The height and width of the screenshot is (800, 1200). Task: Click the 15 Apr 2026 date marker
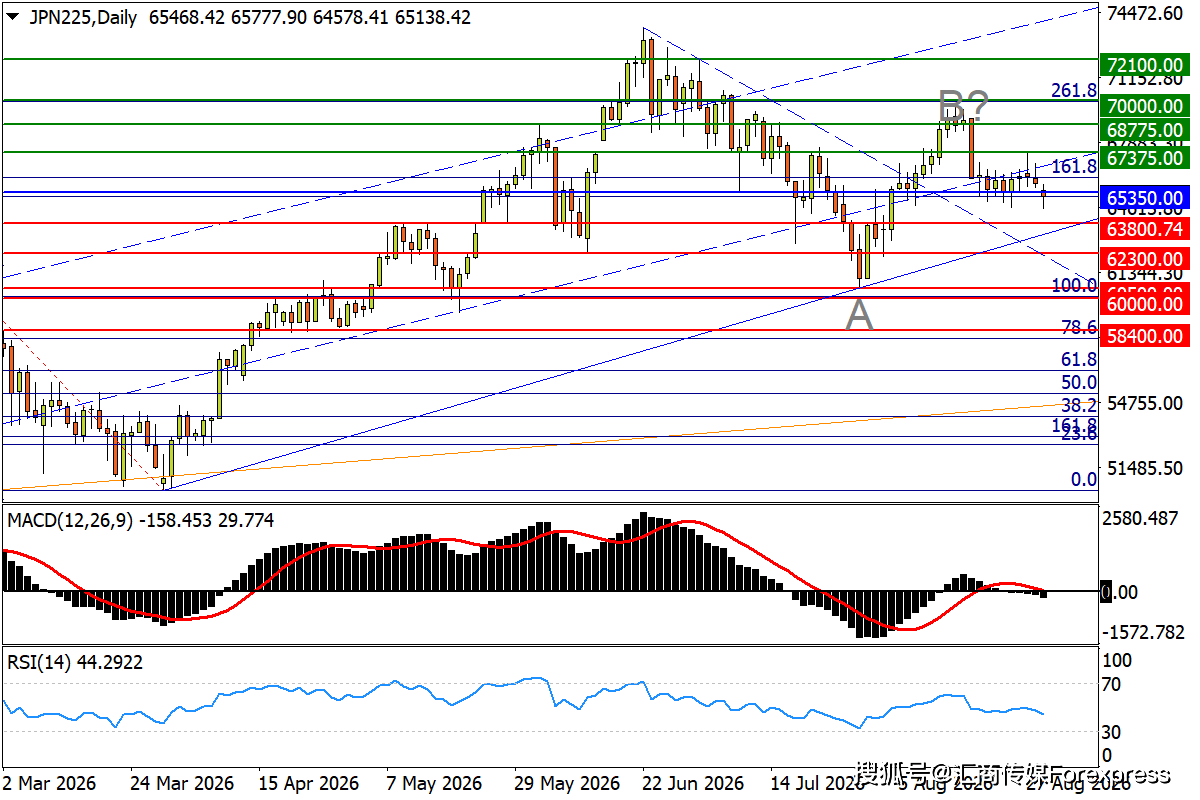coord(308,782)
